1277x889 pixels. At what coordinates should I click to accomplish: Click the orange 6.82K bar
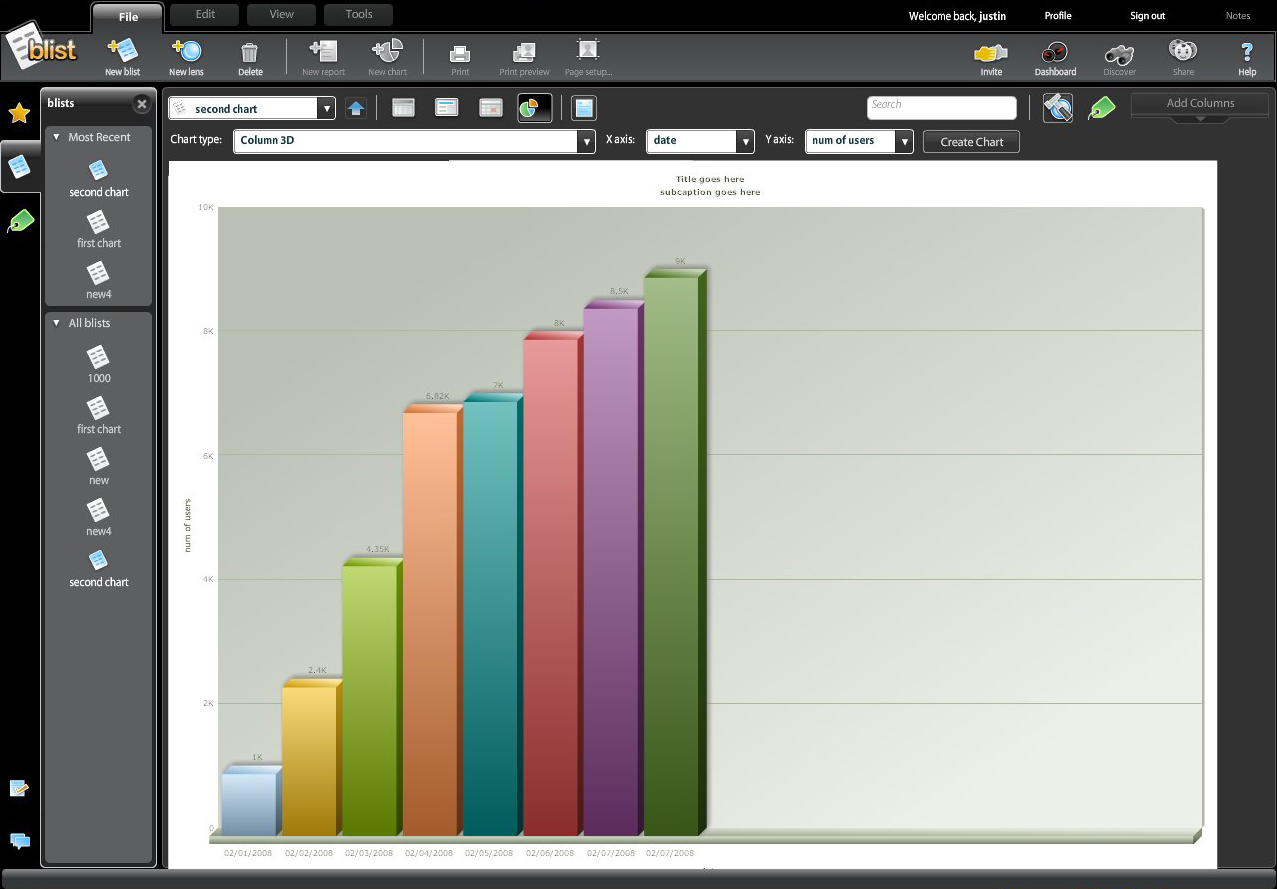click(432, 620)
